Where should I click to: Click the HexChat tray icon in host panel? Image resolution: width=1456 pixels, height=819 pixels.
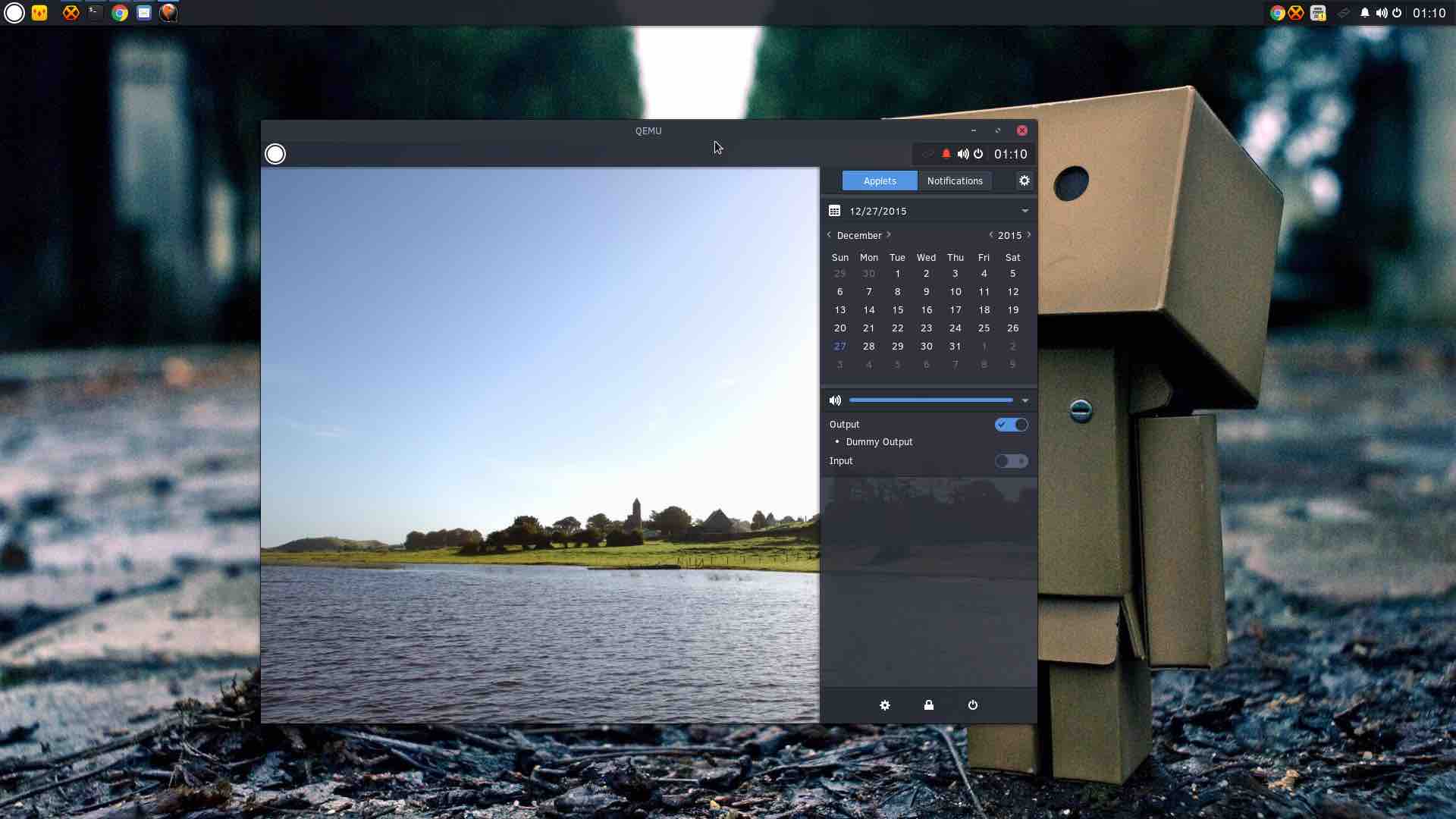[1296, 13]
